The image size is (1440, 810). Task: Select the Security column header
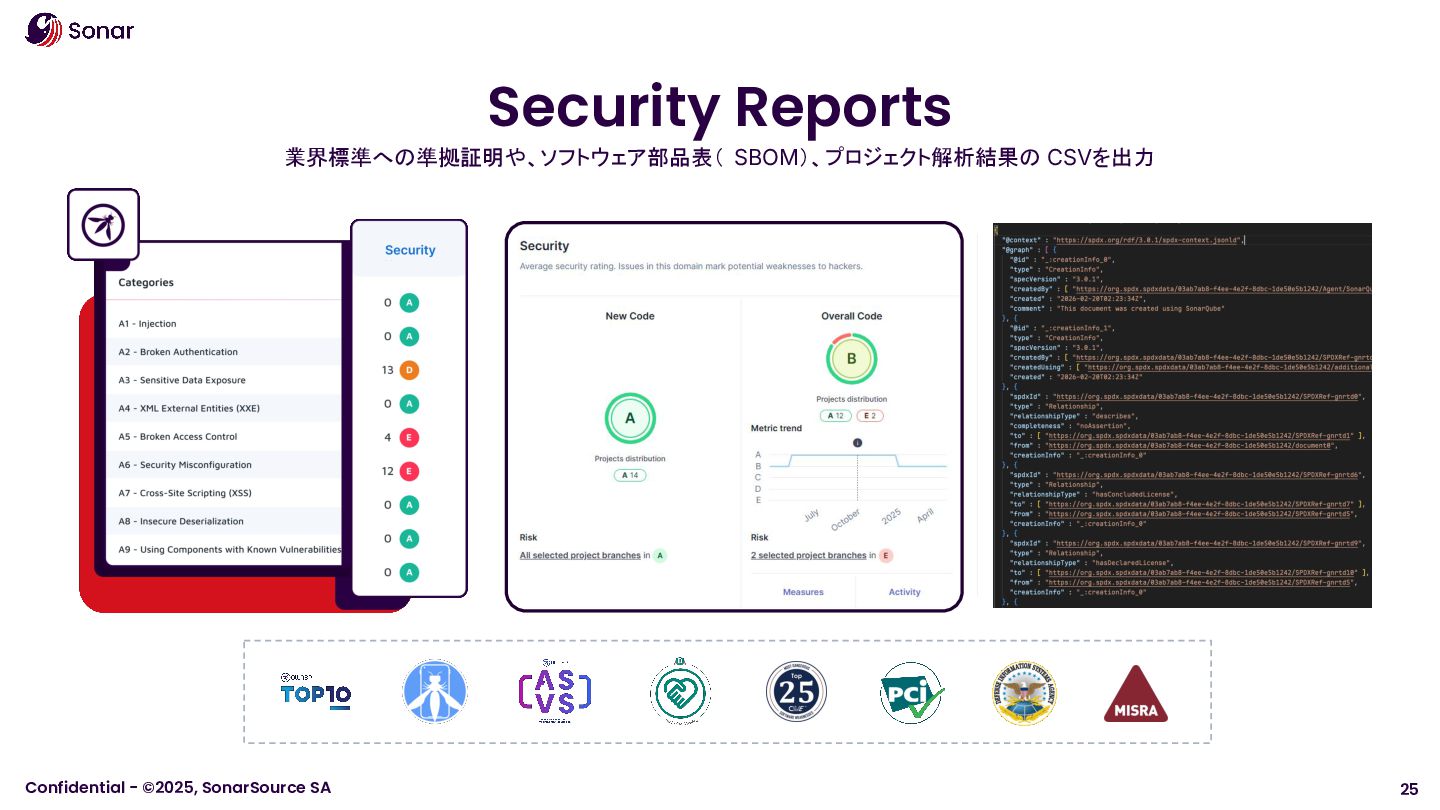[410, 250]
